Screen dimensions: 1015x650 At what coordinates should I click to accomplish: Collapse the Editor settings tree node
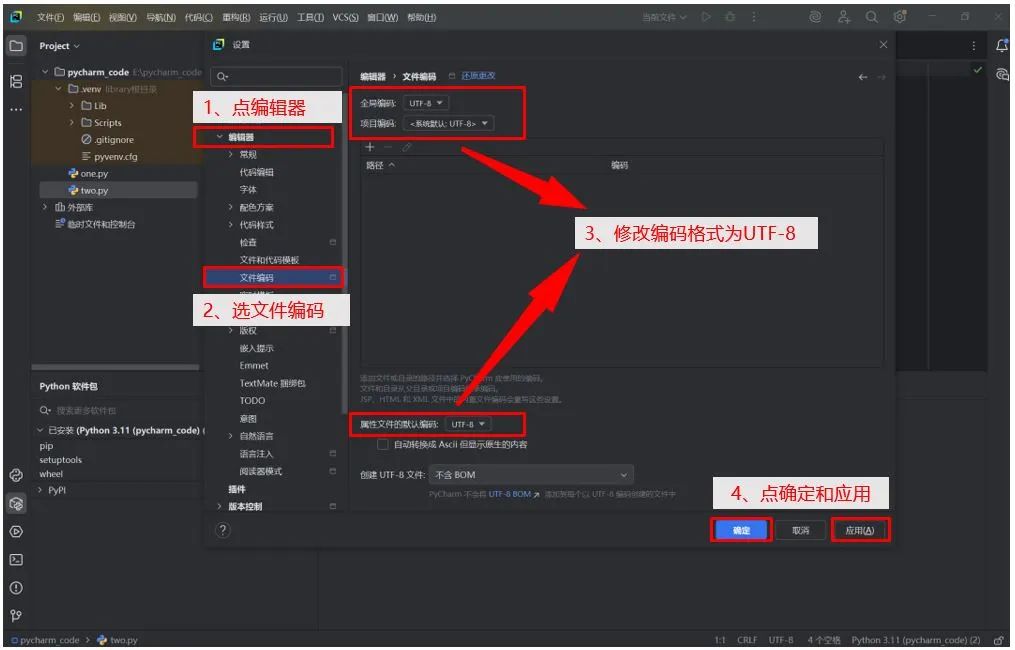tap(220, 137)
